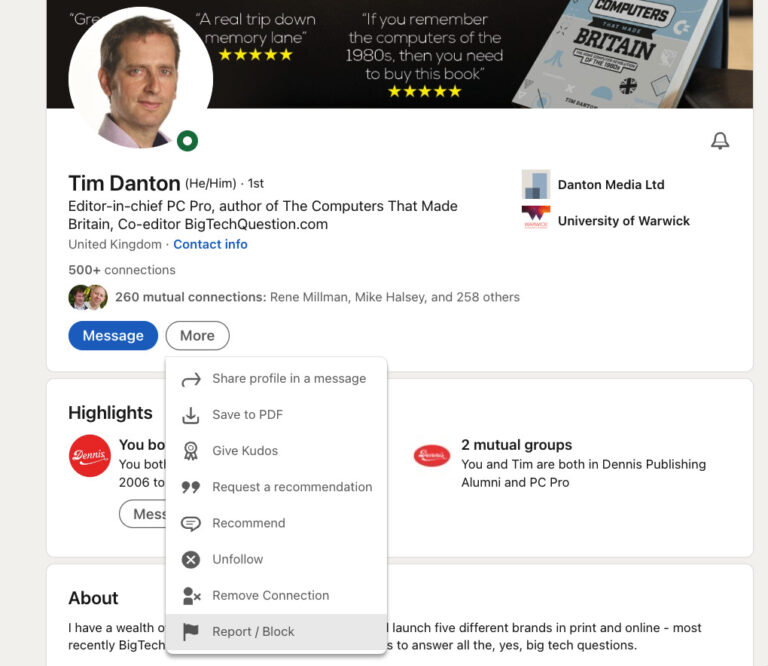Screen dimensions: 768x666
Task: Select Recommend from the More menu
Action: click(276, 523)
